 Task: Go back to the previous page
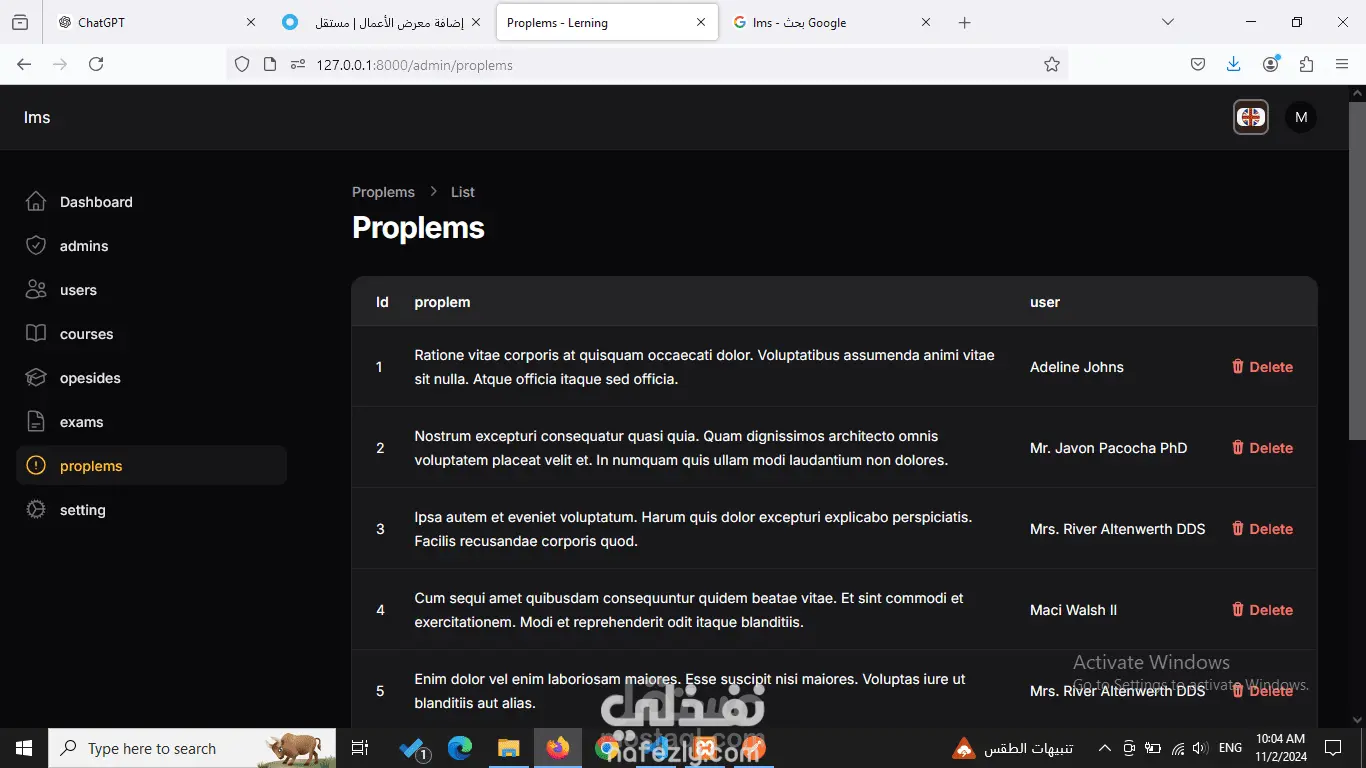click(24, 64)
